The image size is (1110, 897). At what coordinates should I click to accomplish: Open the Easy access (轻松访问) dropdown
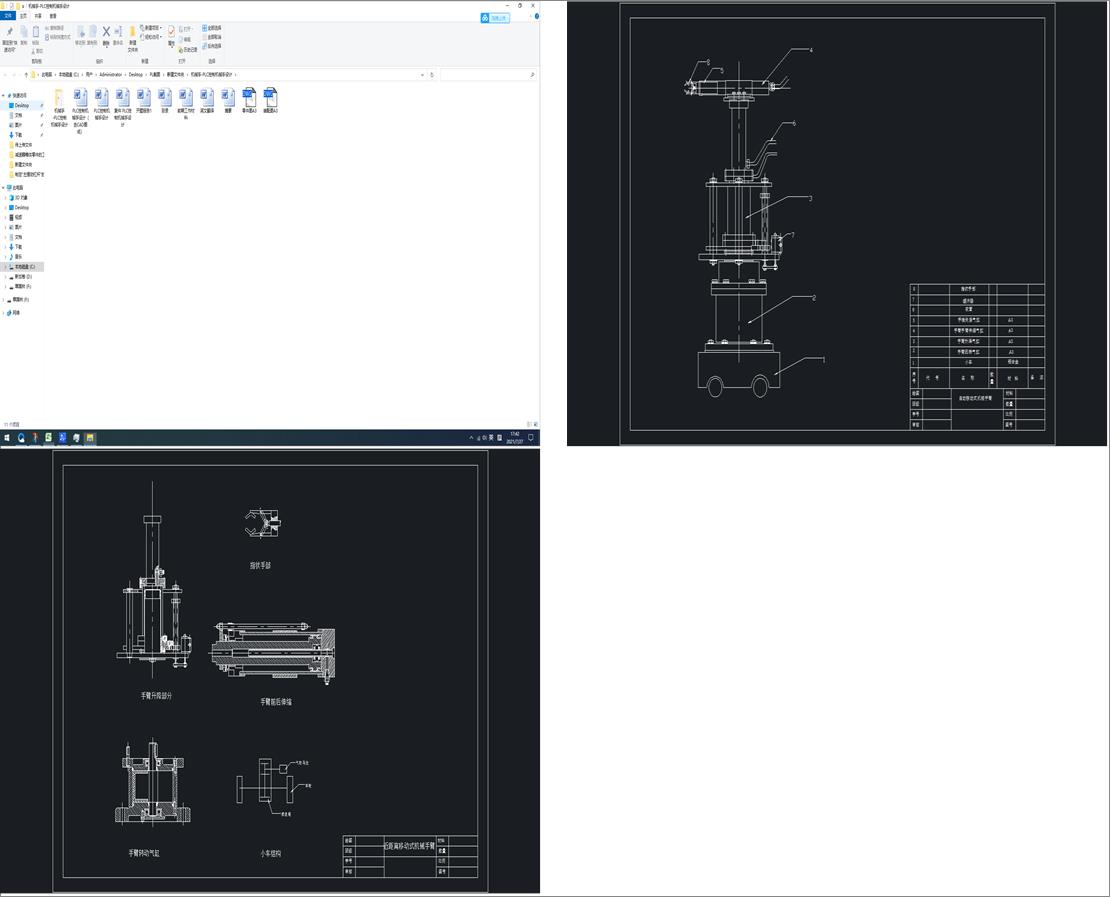click(x=151, y=37)
